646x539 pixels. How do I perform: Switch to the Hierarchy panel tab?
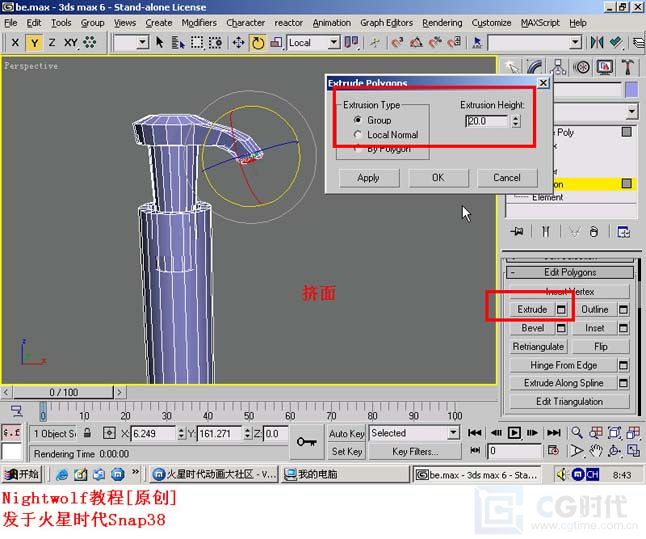pos(558,67)
